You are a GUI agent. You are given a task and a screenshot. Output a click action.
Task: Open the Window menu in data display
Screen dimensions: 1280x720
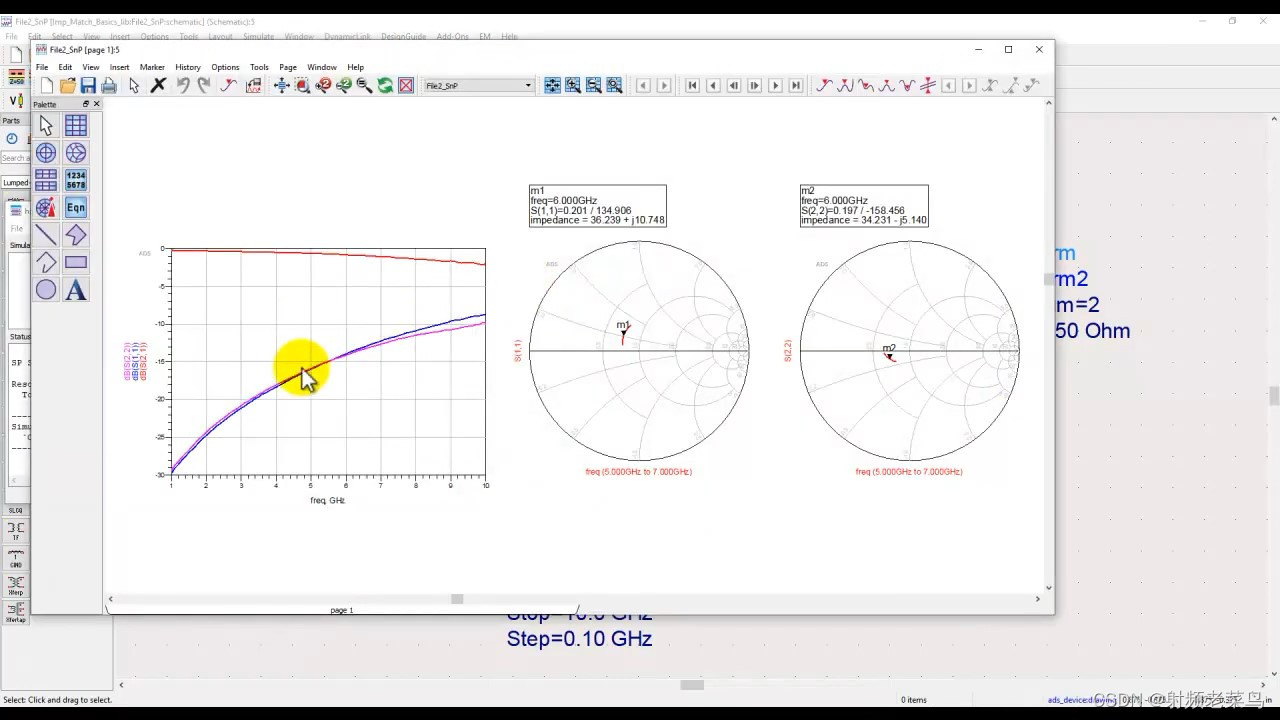[322, 67]
